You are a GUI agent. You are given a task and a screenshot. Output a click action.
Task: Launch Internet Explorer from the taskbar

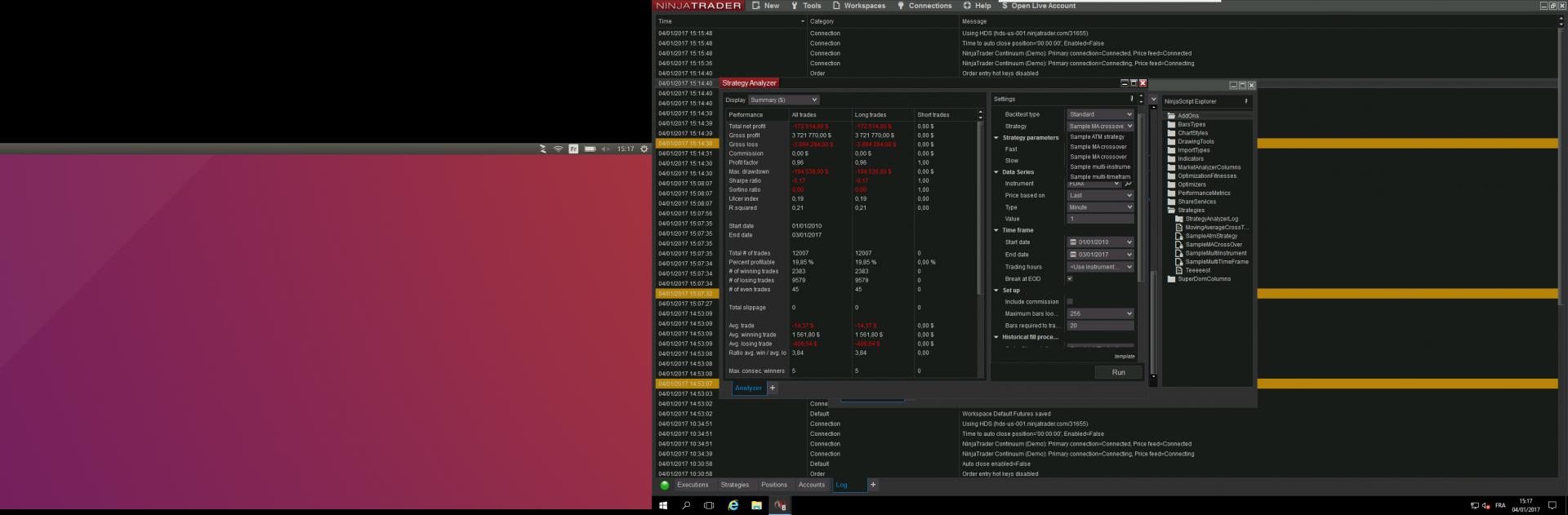click(733, 505)
